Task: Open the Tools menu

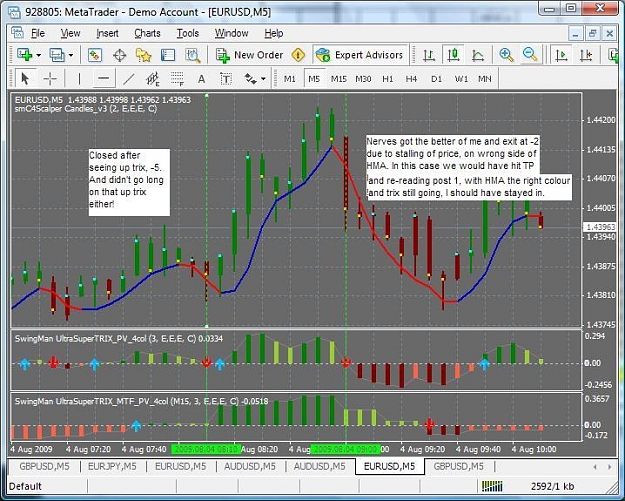Action: [x=188, y=33]
